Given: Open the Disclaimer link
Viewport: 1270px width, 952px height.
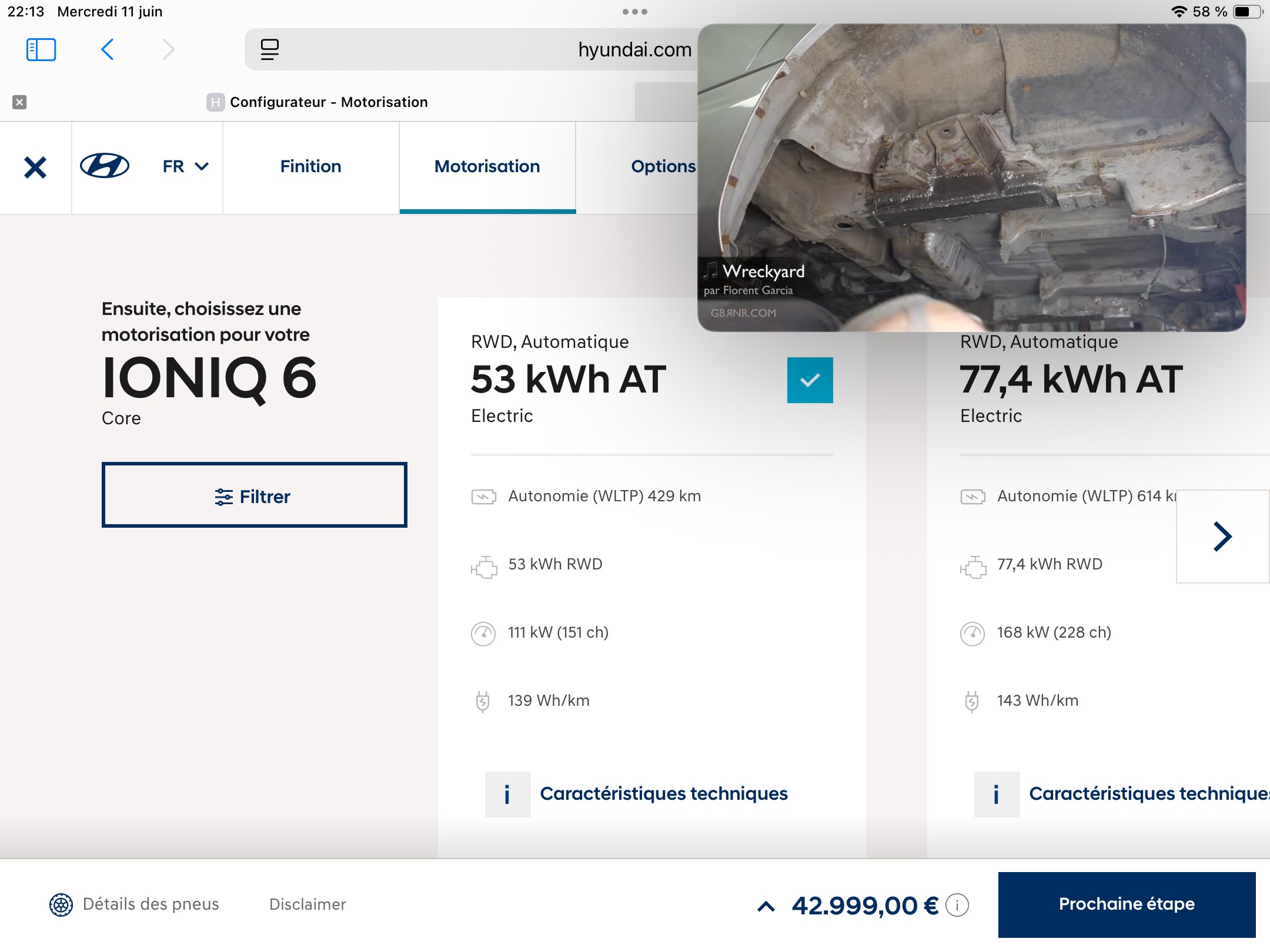Looking at the screenshot, I should tap(308, 904).
